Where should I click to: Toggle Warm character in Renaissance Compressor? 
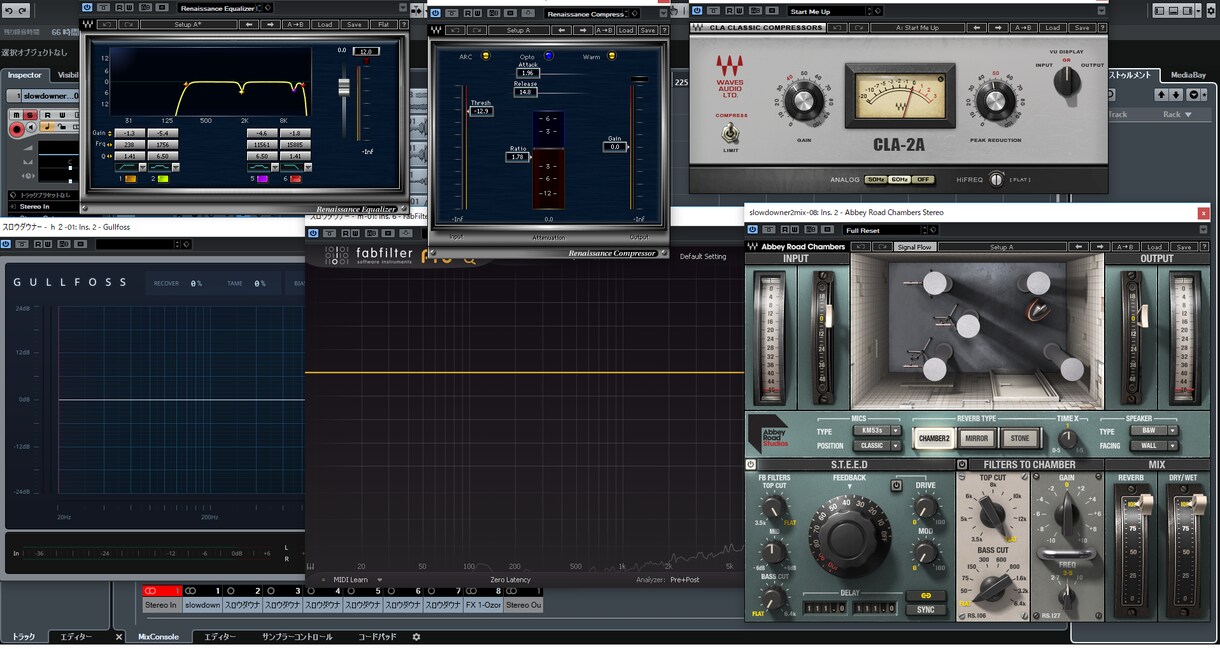[611, 57]
